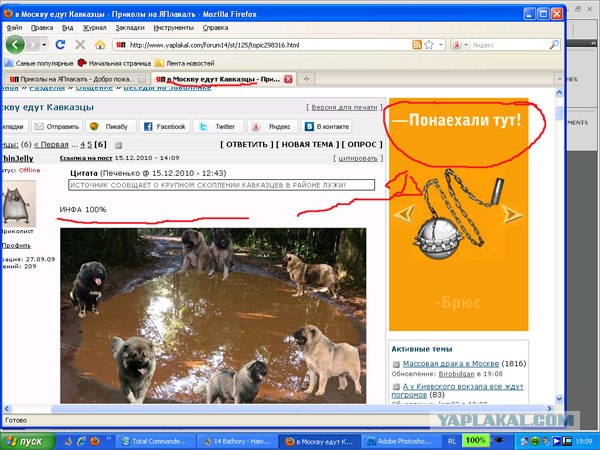The width and height of the screenshot is (600, 450).
Task: Open Самые популярные bookmark
Action: (x=39, y=63)
